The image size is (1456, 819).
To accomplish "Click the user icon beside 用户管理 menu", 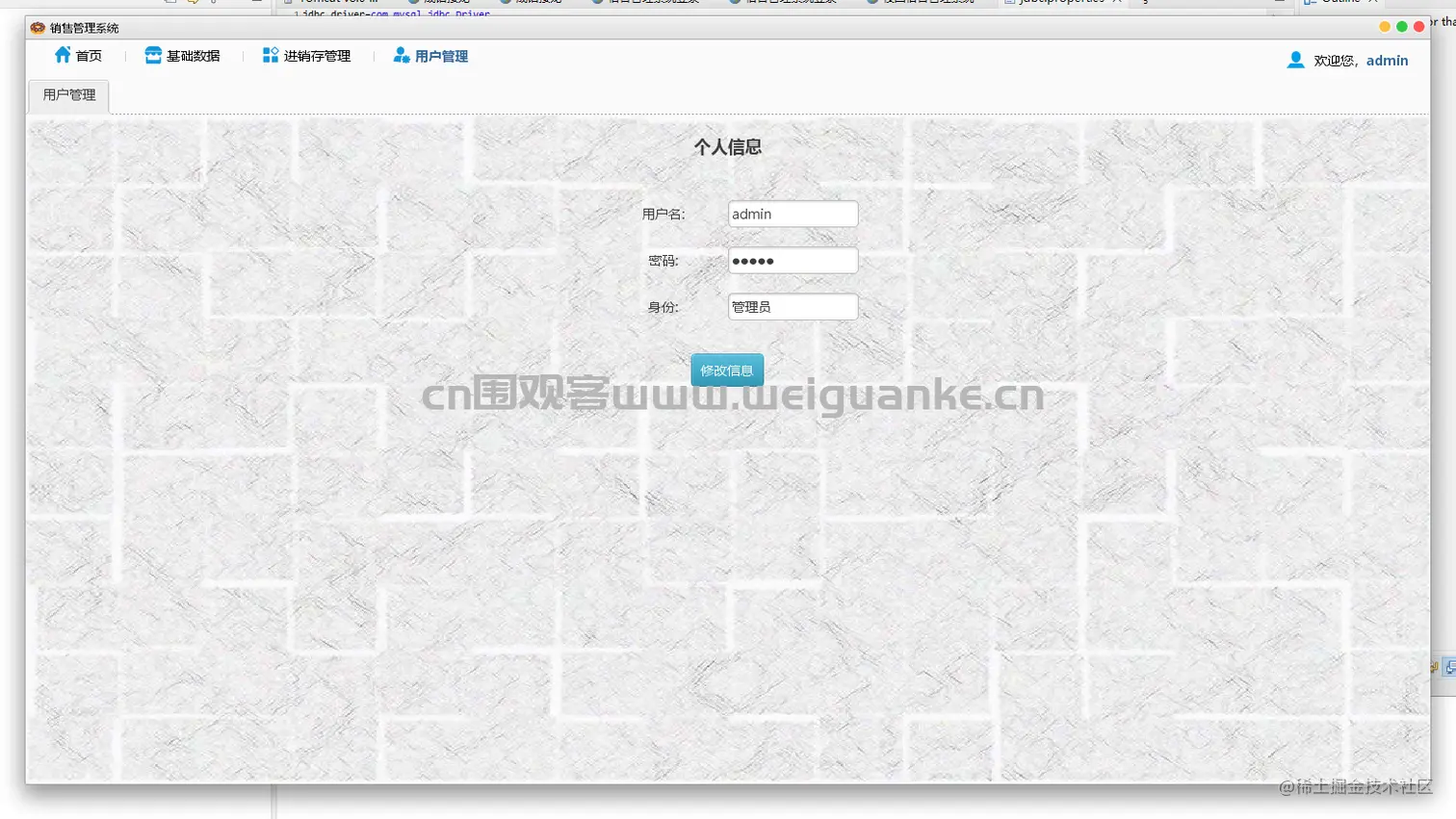I will (402, 55).
